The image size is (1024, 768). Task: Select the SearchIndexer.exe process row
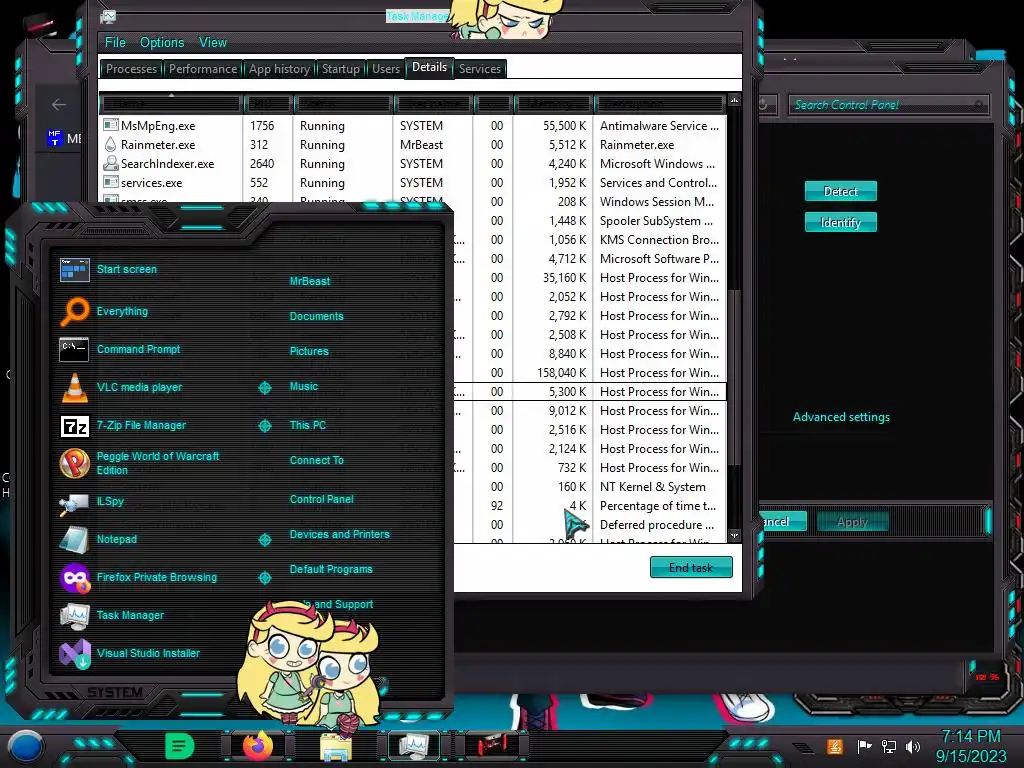click(413, 163)
